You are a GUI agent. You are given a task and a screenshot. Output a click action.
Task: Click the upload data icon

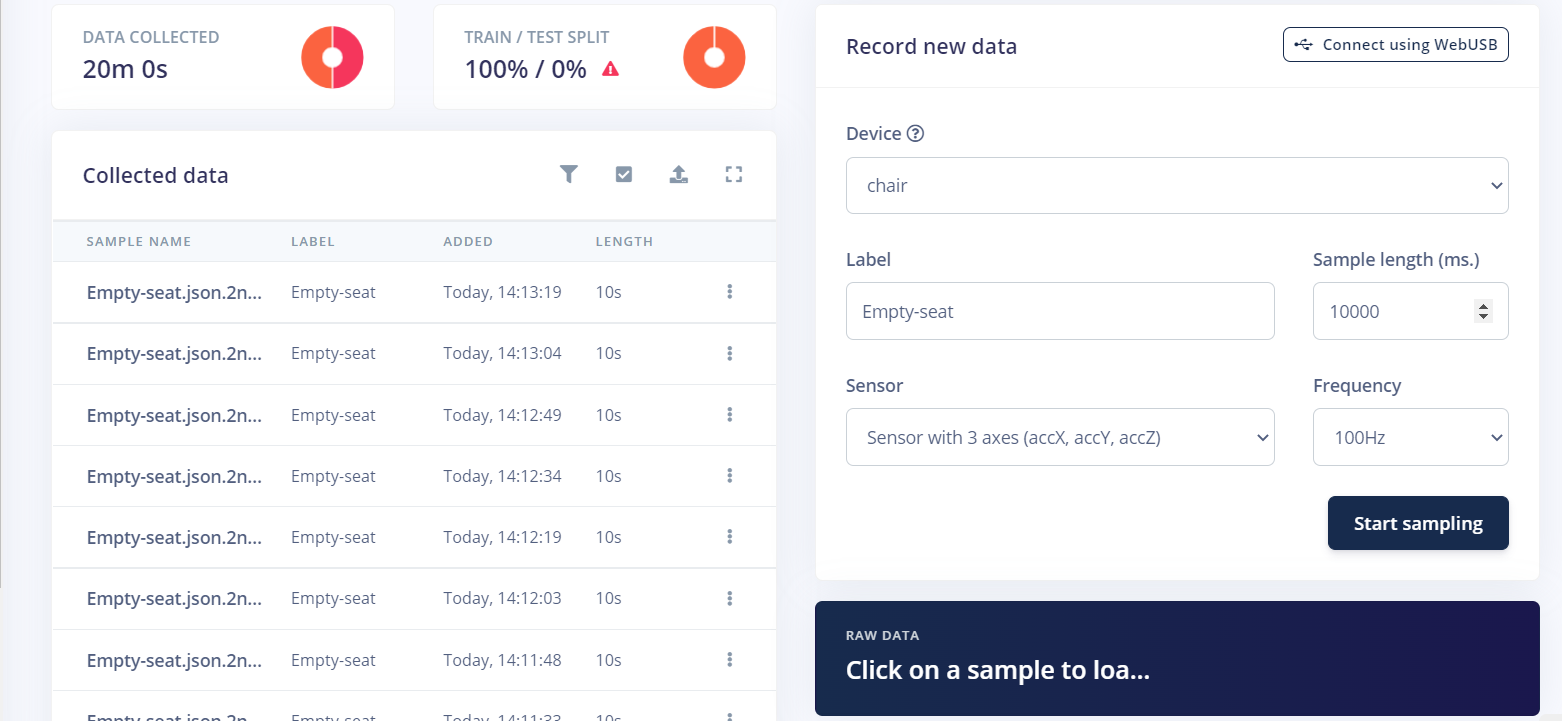[679, 175]
